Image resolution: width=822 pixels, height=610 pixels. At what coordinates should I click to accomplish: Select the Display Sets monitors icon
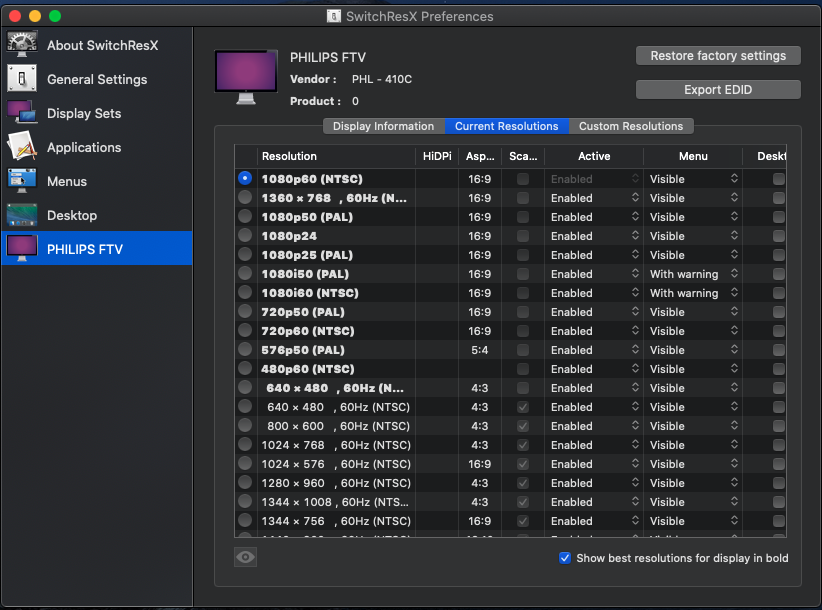click(21, 113)
